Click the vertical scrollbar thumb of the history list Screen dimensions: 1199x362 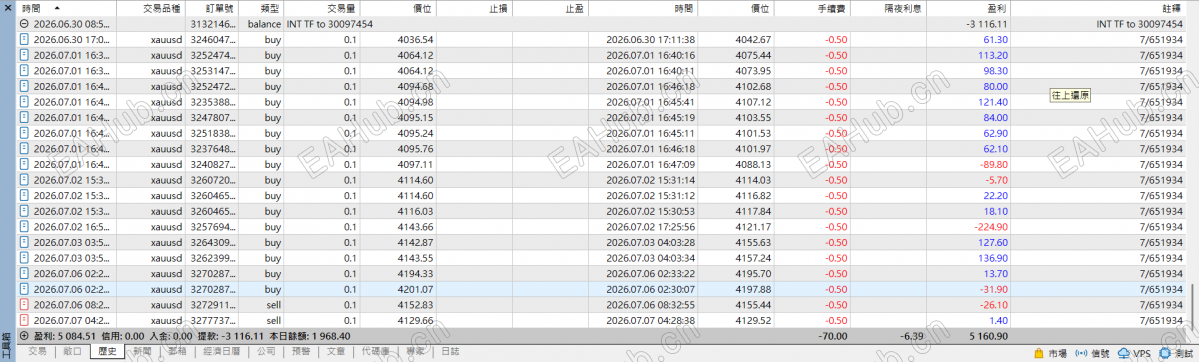coord(1192,305)
